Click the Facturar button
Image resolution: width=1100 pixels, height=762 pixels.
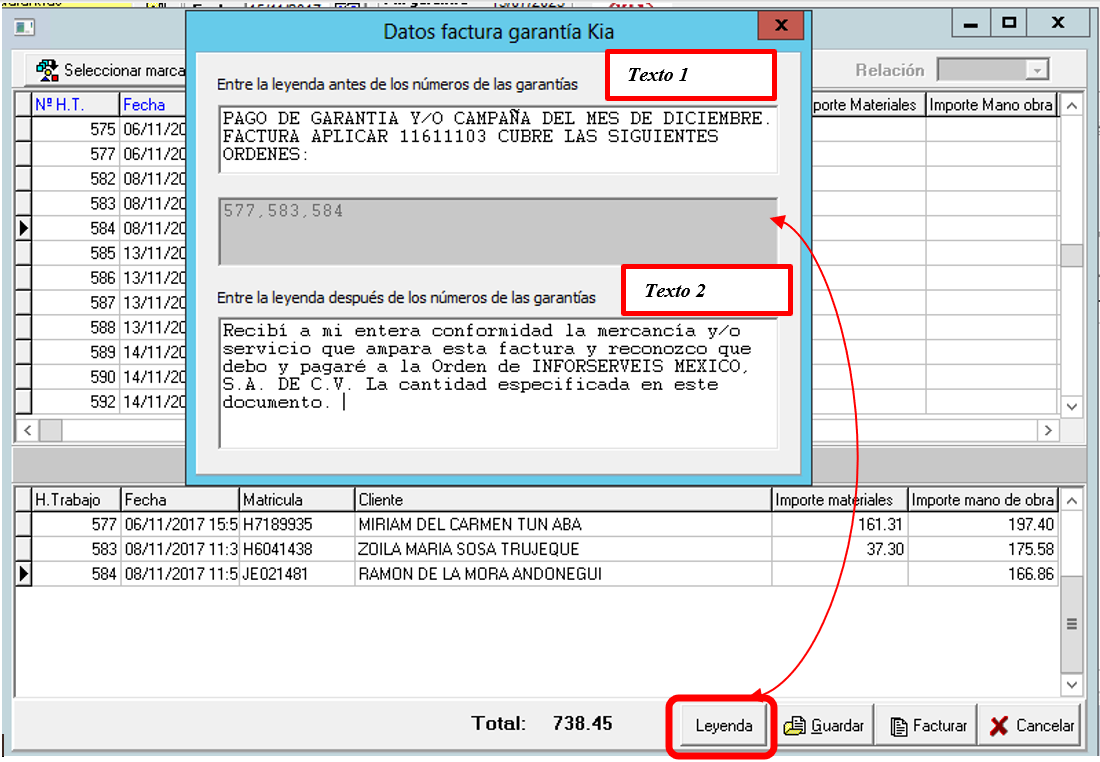click(x=927, y=726)
